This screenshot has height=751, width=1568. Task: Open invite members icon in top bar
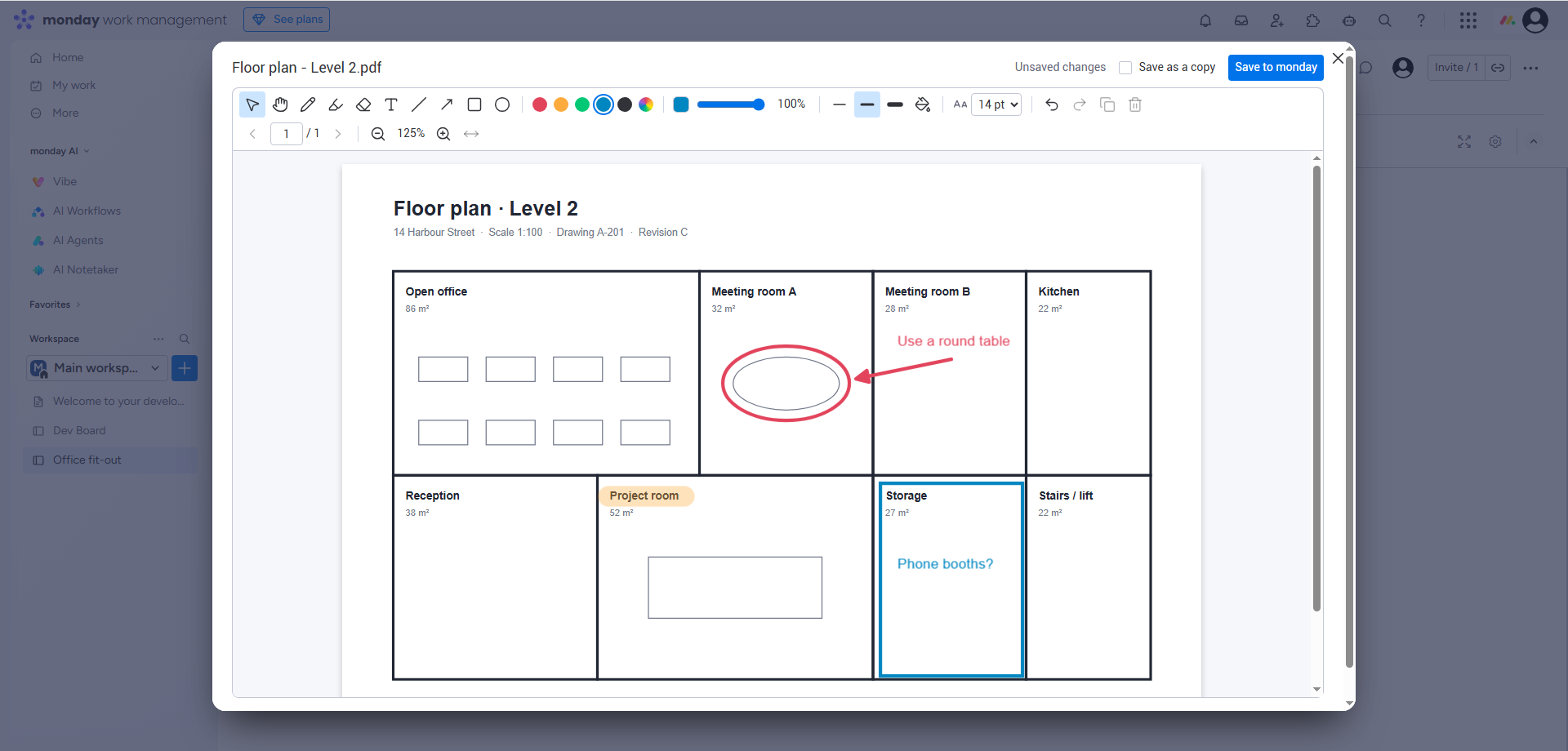pyautogui.click(x=1277, y=20)
